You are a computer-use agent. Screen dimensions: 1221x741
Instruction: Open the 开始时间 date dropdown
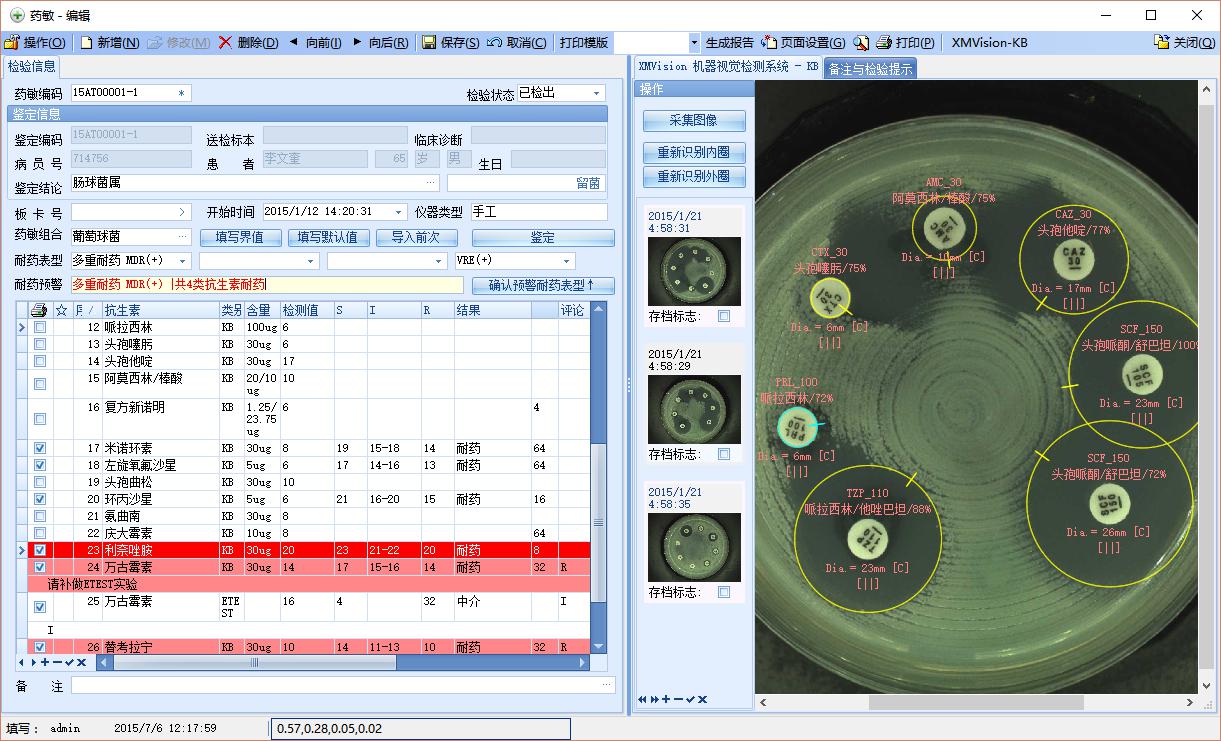pyautogui.click(x=400, y=212)
